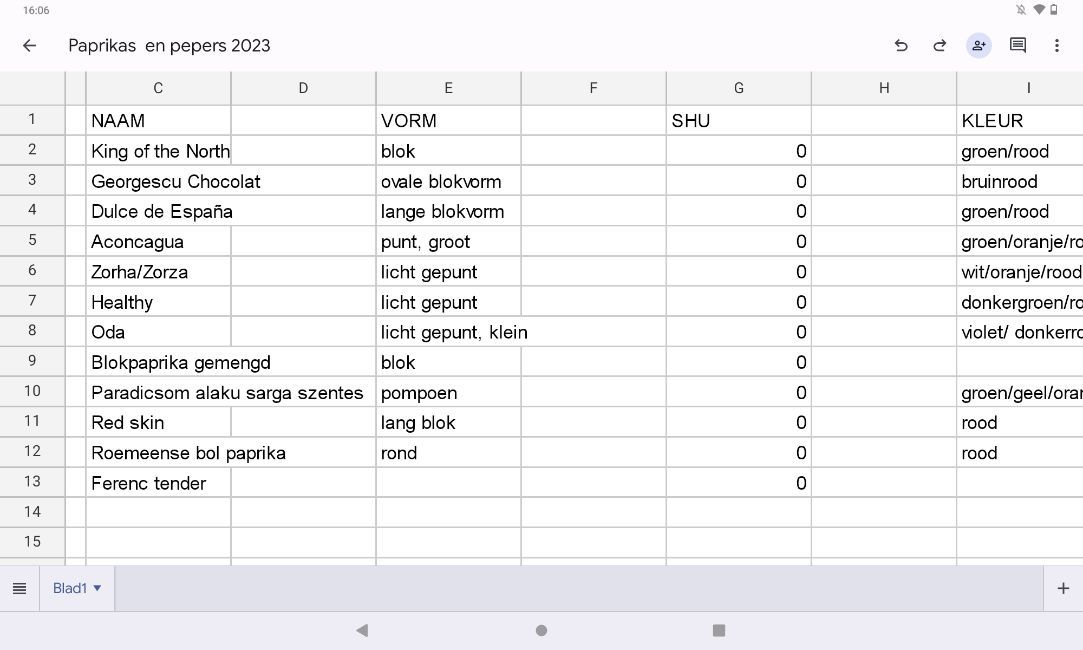Screen dimensions: 1083x650
Task: Expand the Blad1 tab dropdown arrow
Action: (97, 588)
